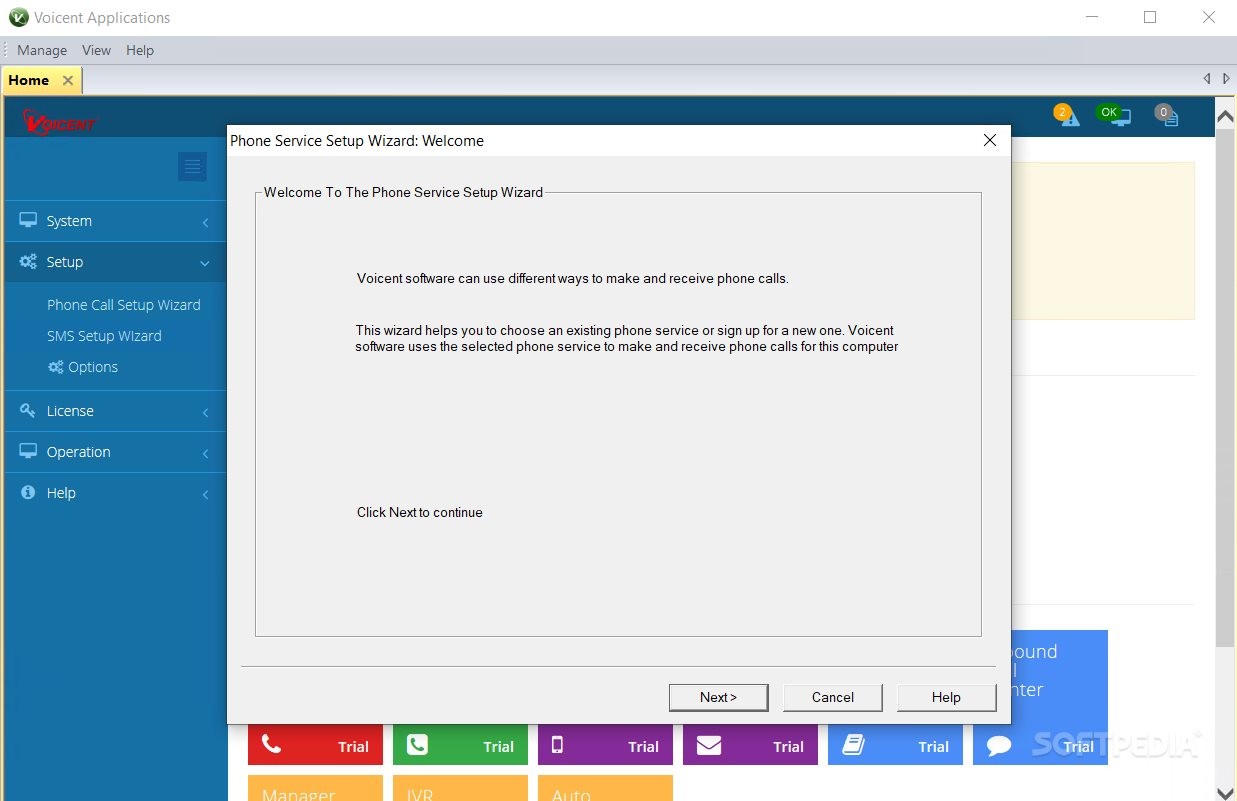The height and width of the screenshot is (801, 1237).
Task: Click the License key icon
Action: (28, 410)
